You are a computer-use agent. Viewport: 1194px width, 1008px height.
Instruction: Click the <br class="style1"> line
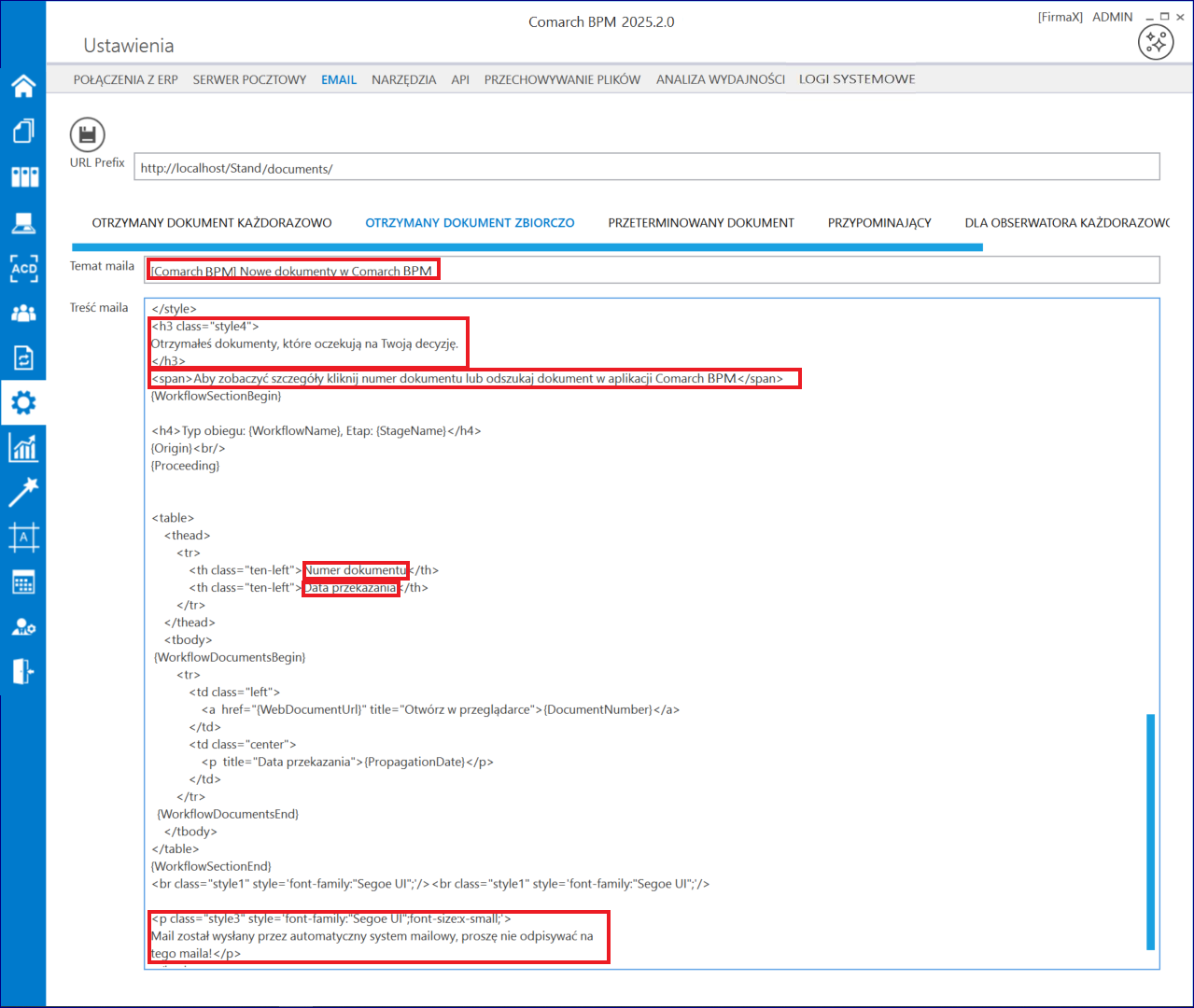coord(430,884)
